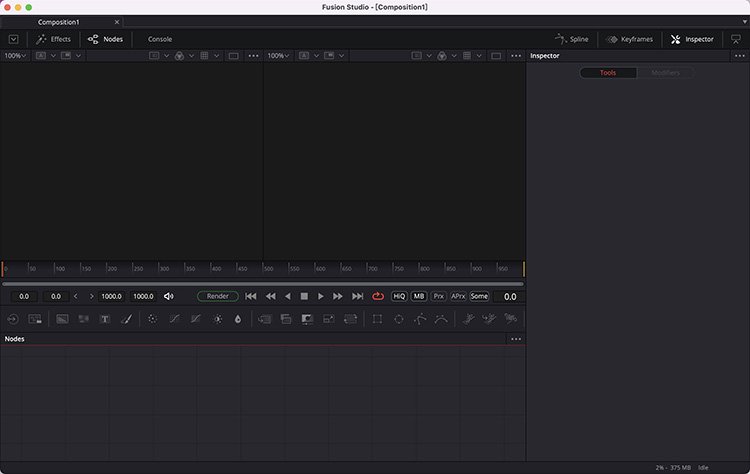
Task: Click the green Render button
Action: click(218, 297)
